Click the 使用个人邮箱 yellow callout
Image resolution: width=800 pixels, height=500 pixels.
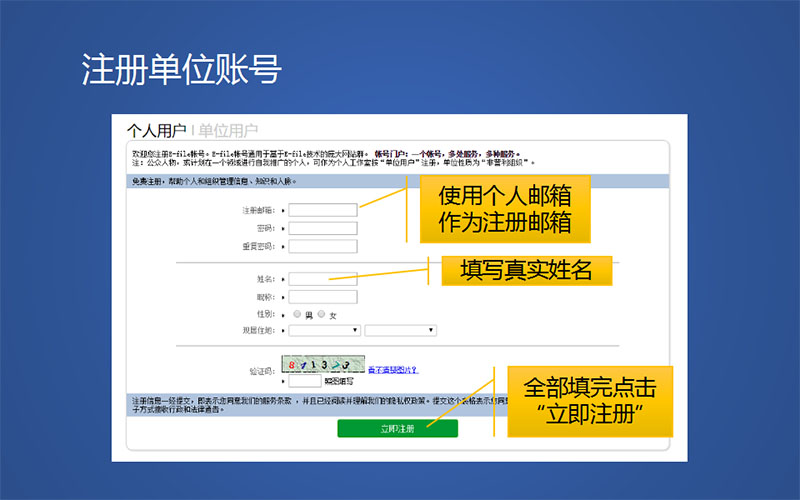[504, 208]
